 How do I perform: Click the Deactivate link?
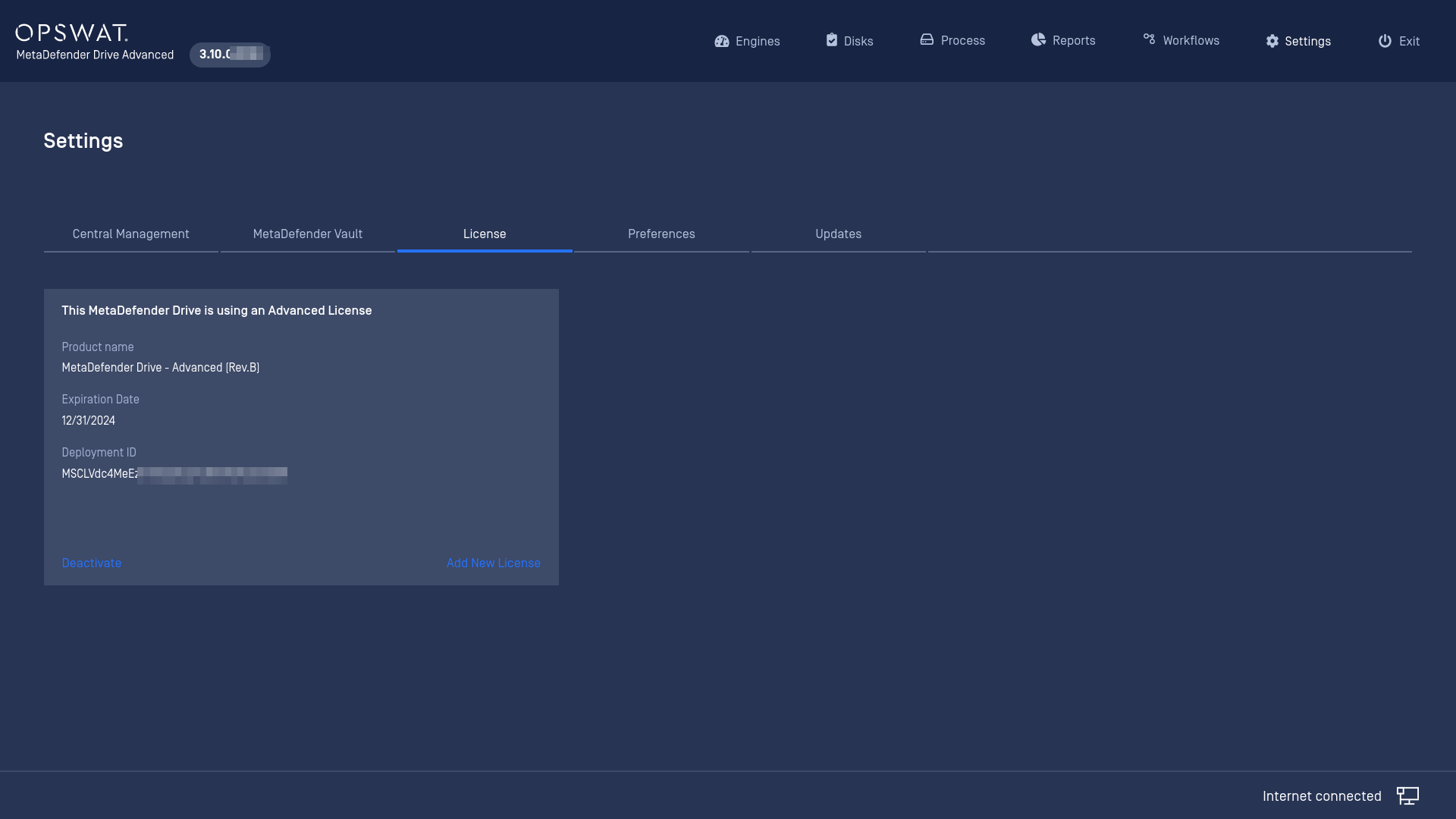pos(91,563)
